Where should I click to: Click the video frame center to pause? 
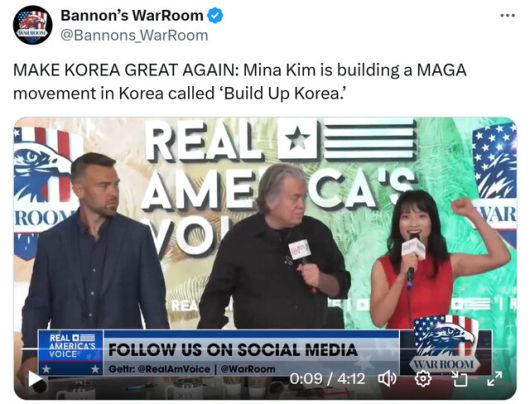click(265, 258)
